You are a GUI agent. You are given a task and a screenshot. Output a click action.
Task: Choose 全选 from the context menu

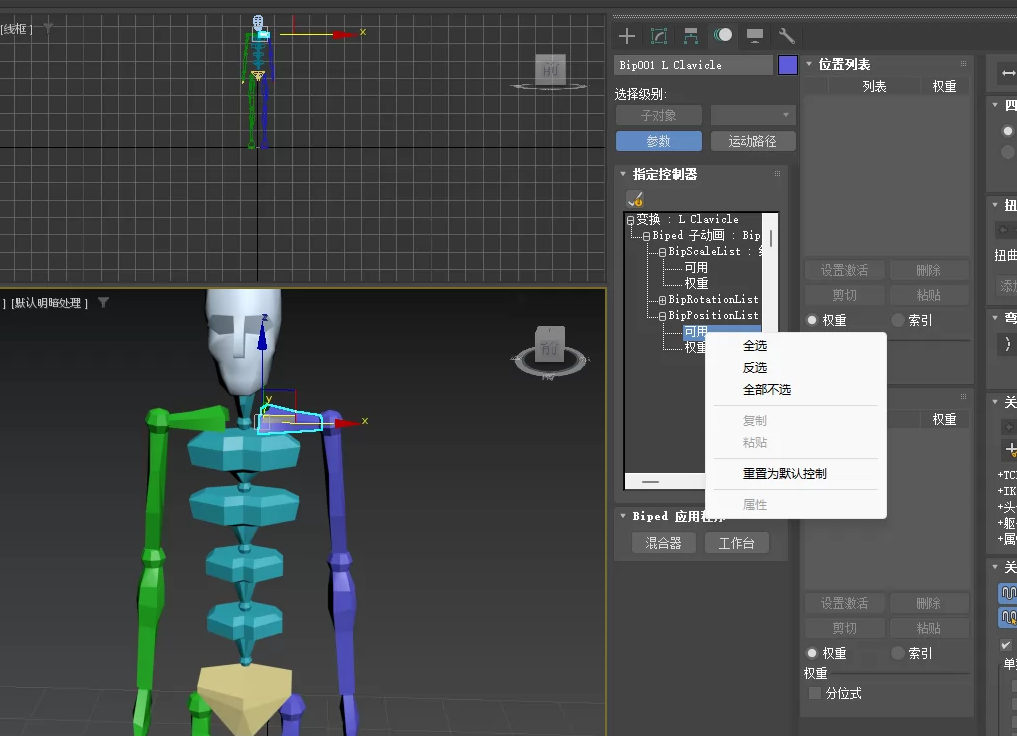755,346
